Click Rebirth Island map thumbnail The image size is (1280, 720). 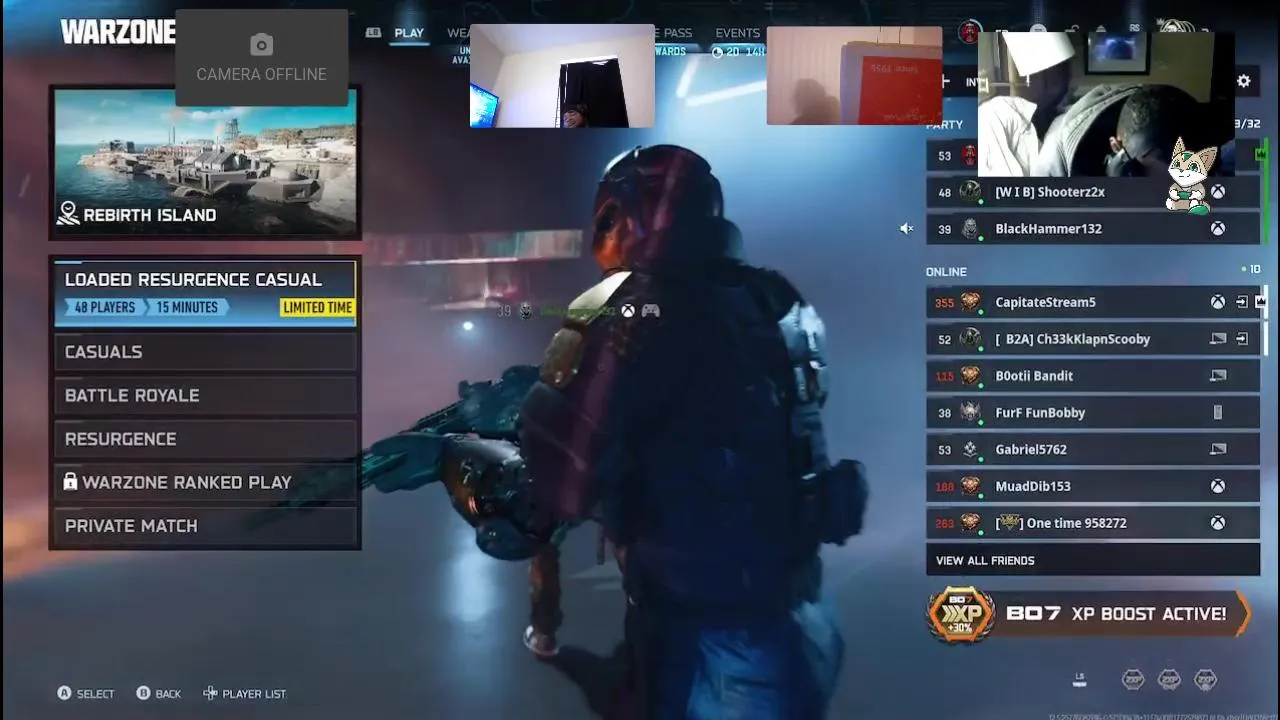click(205, 163)
